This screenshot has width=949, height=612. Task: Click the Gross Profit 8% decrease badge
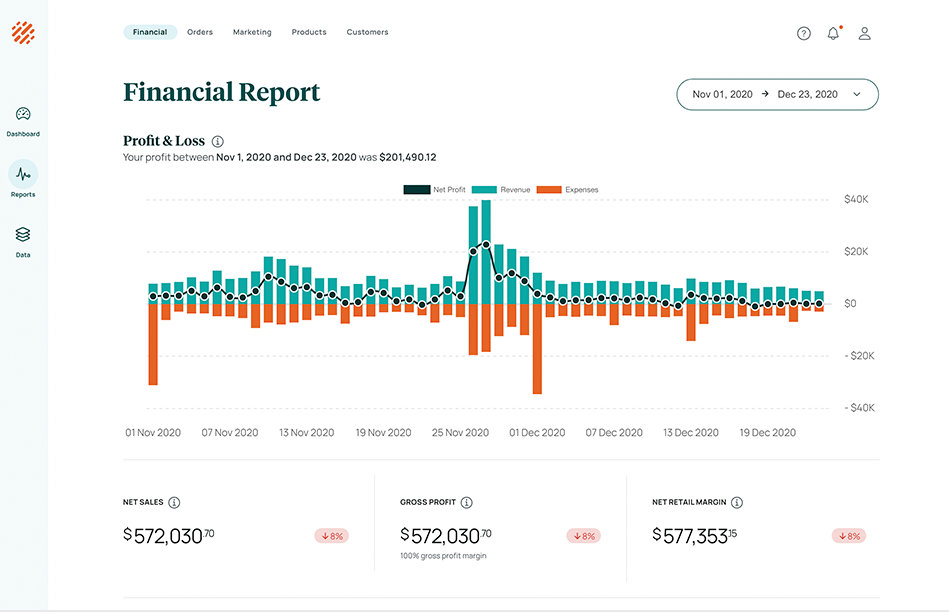pos(583,536)
